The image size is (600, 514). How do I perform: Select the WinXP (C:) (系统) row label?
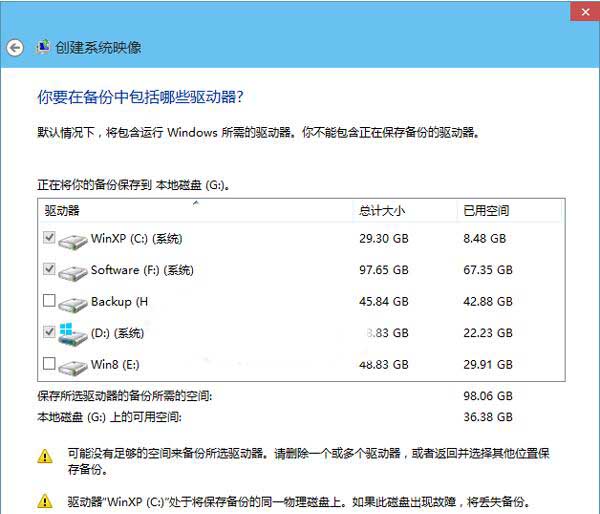point(137,239)
